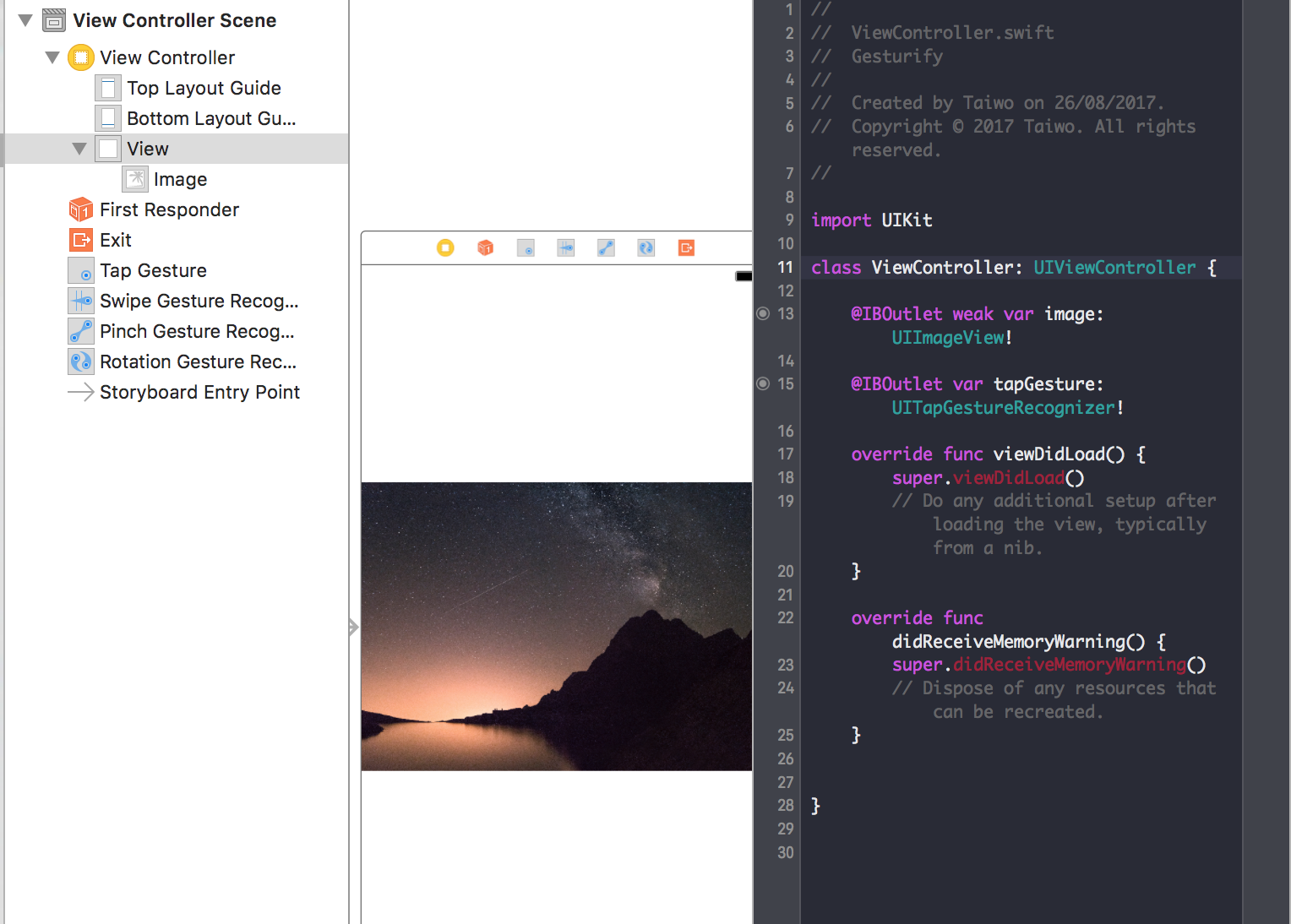1291x924 pixels.
Task: Click the First Responder cube in the scene dock
Action: (x=485, y=247)
